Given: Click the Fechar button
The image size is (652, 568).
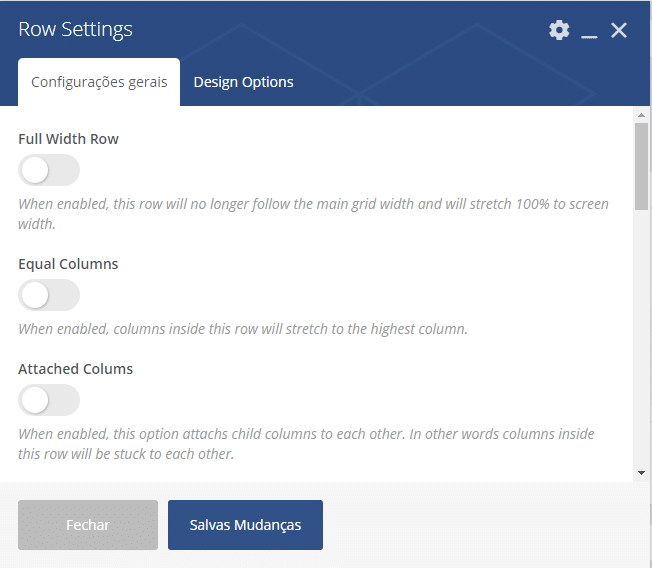Looking at the screenshot, I should coord(88,525).
